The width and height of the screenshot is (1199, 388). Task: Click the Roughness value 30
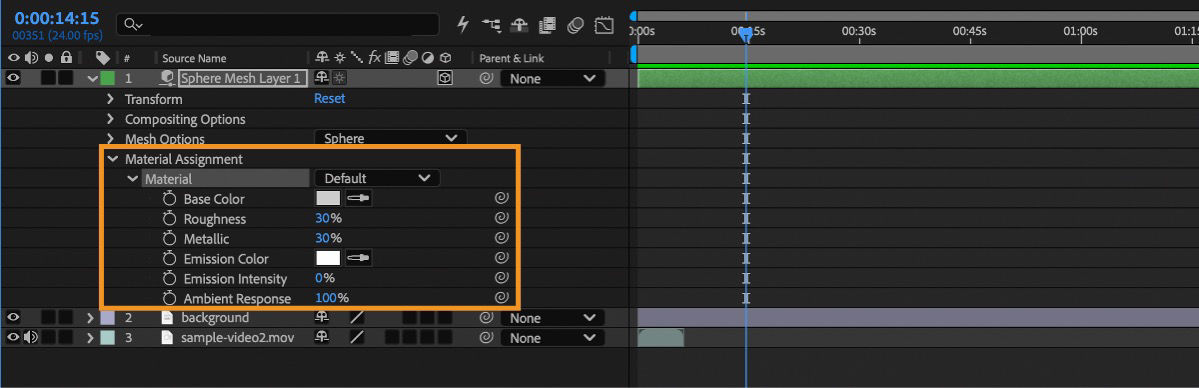[322, 219]
